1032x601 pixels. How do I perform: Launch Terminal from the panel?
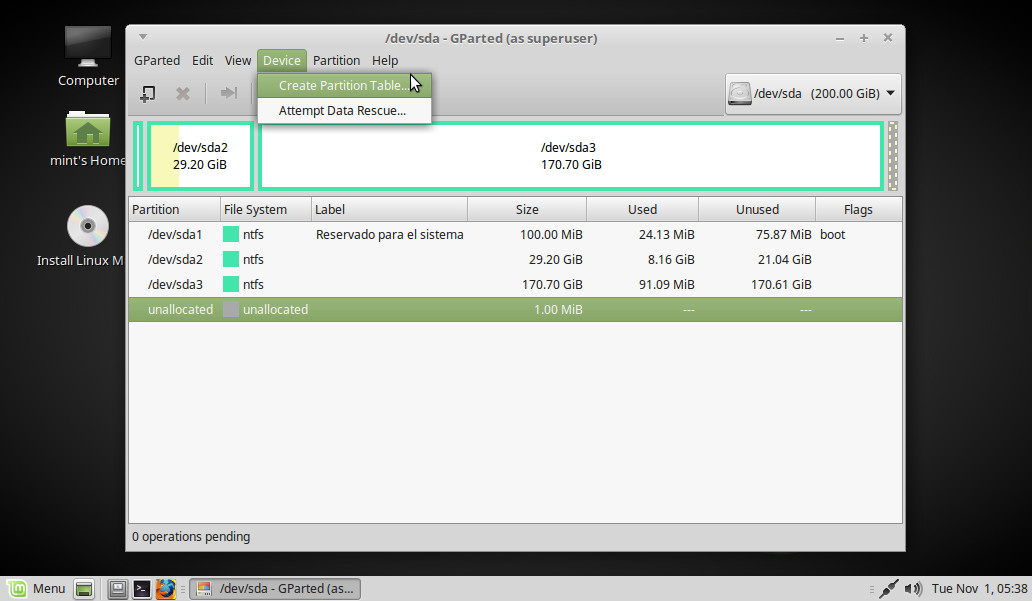coord(143,589)
